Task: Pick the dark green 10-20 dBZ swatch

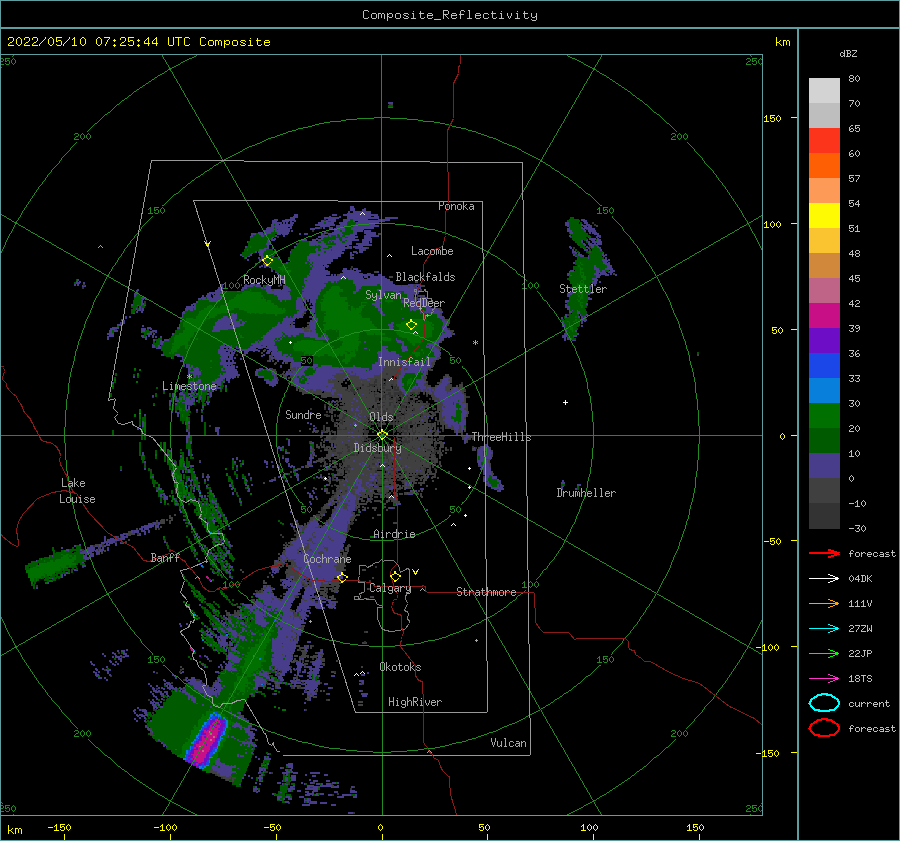Action: [824, 440]
